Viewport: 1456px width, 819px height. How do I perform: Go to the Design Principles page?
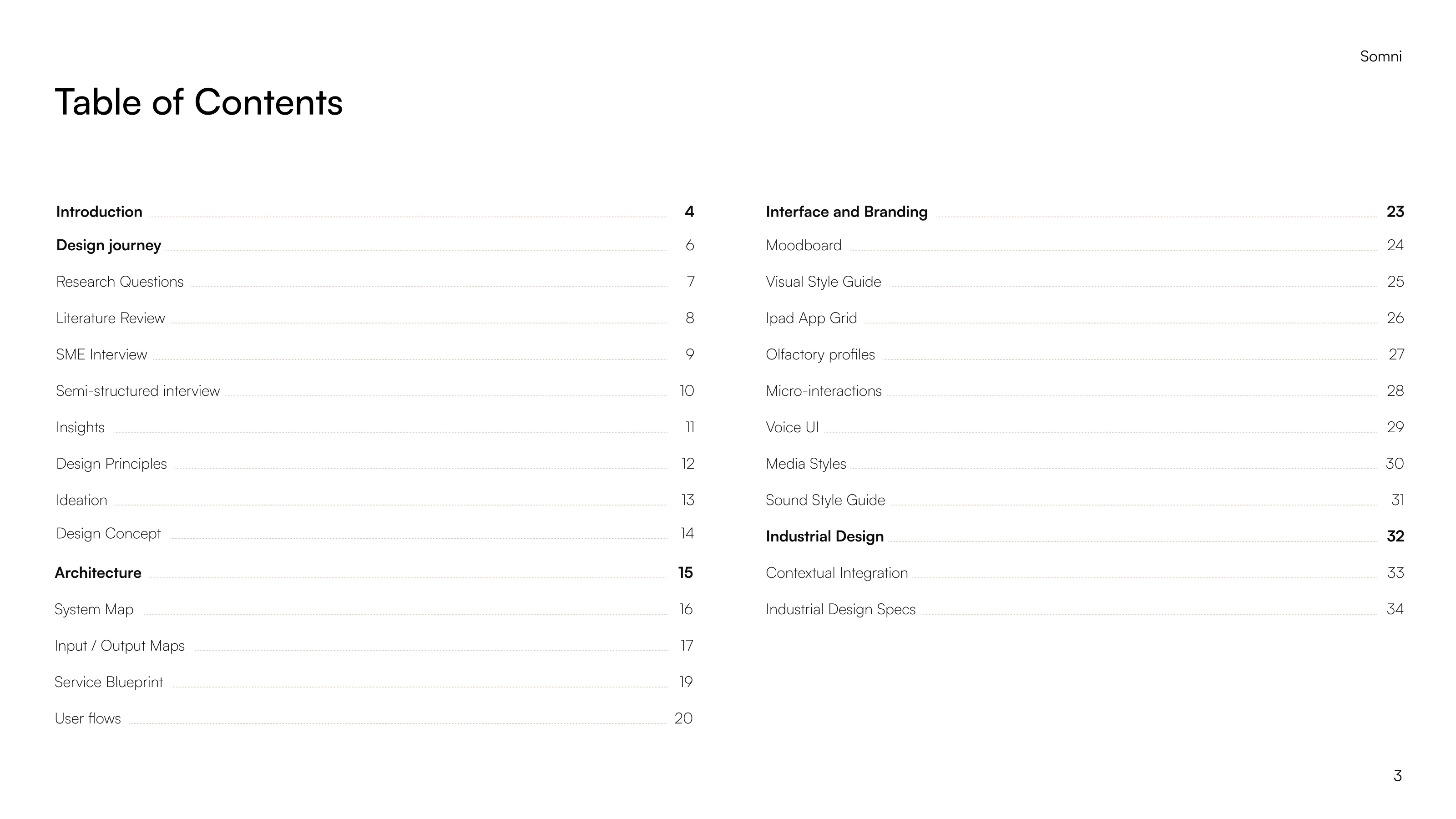pos(111,464)
